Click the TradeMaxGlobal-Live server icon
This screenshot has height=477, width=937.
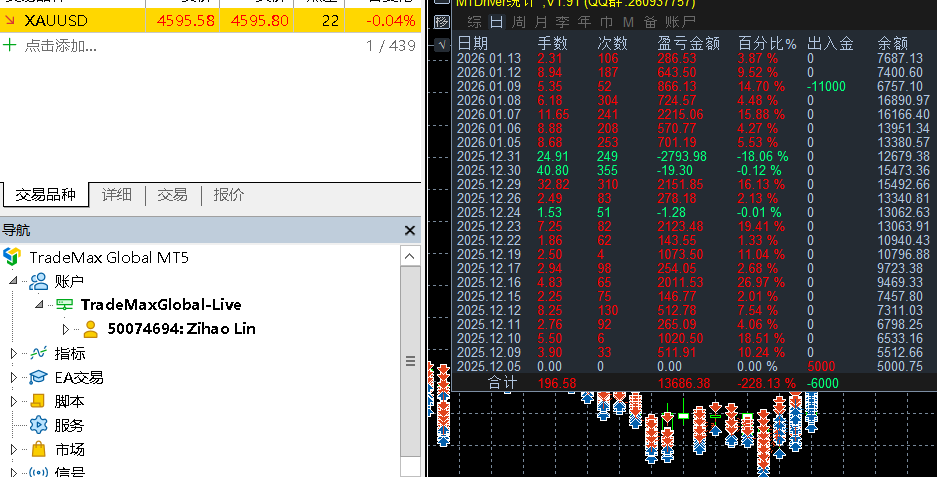(64, 305)
